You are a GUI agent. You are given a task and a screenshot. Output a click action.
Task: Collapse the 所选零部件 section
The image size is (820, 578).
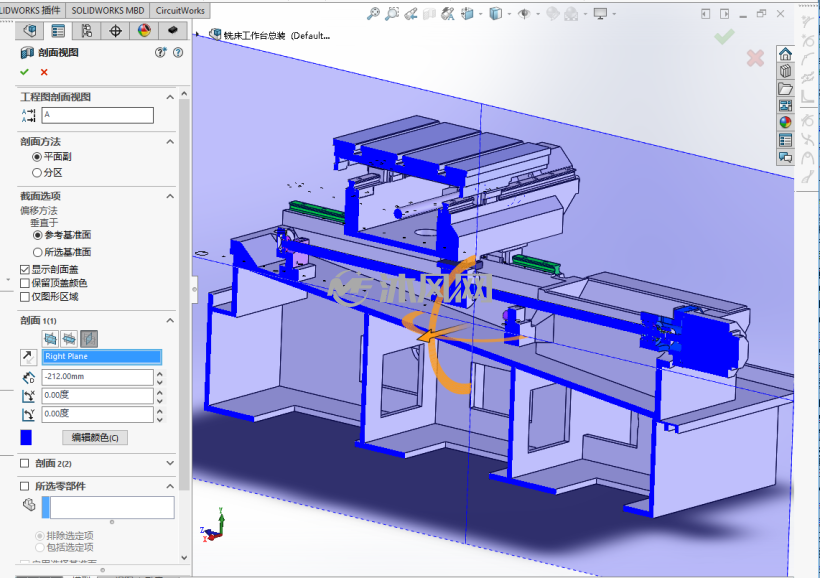170,486
